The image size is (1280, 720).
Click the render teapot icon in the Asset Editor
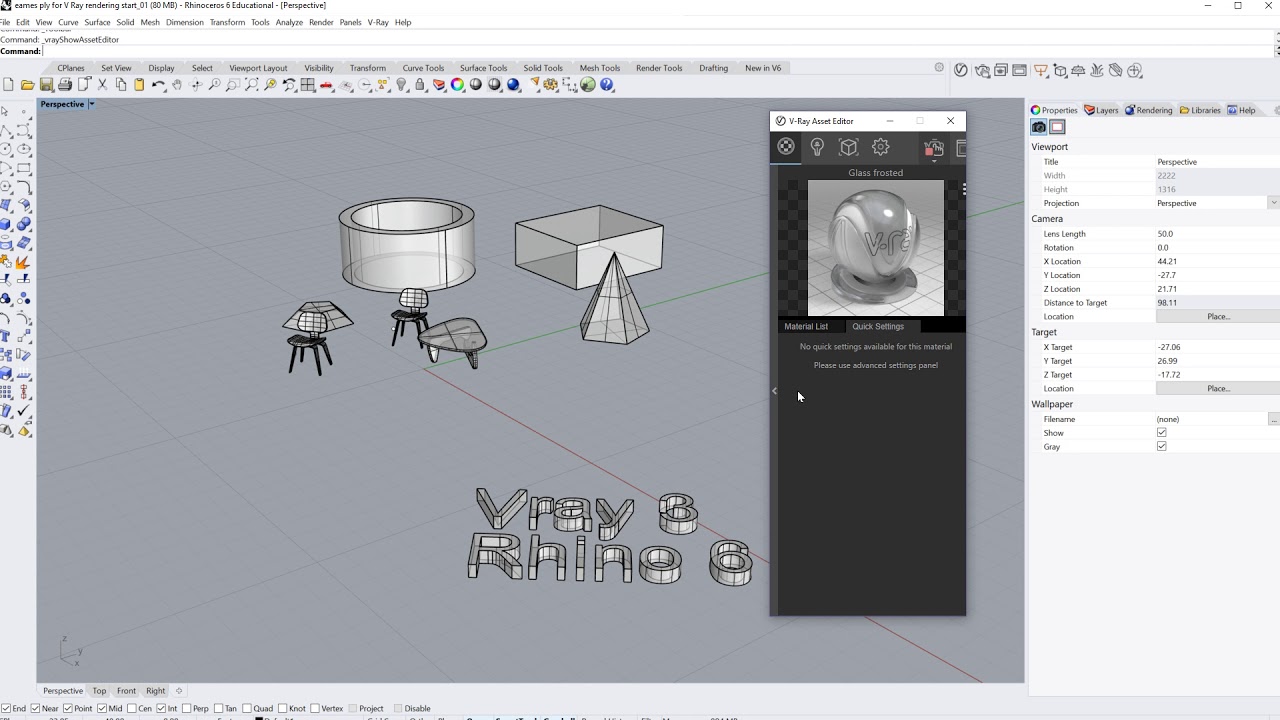pos(934,148)
